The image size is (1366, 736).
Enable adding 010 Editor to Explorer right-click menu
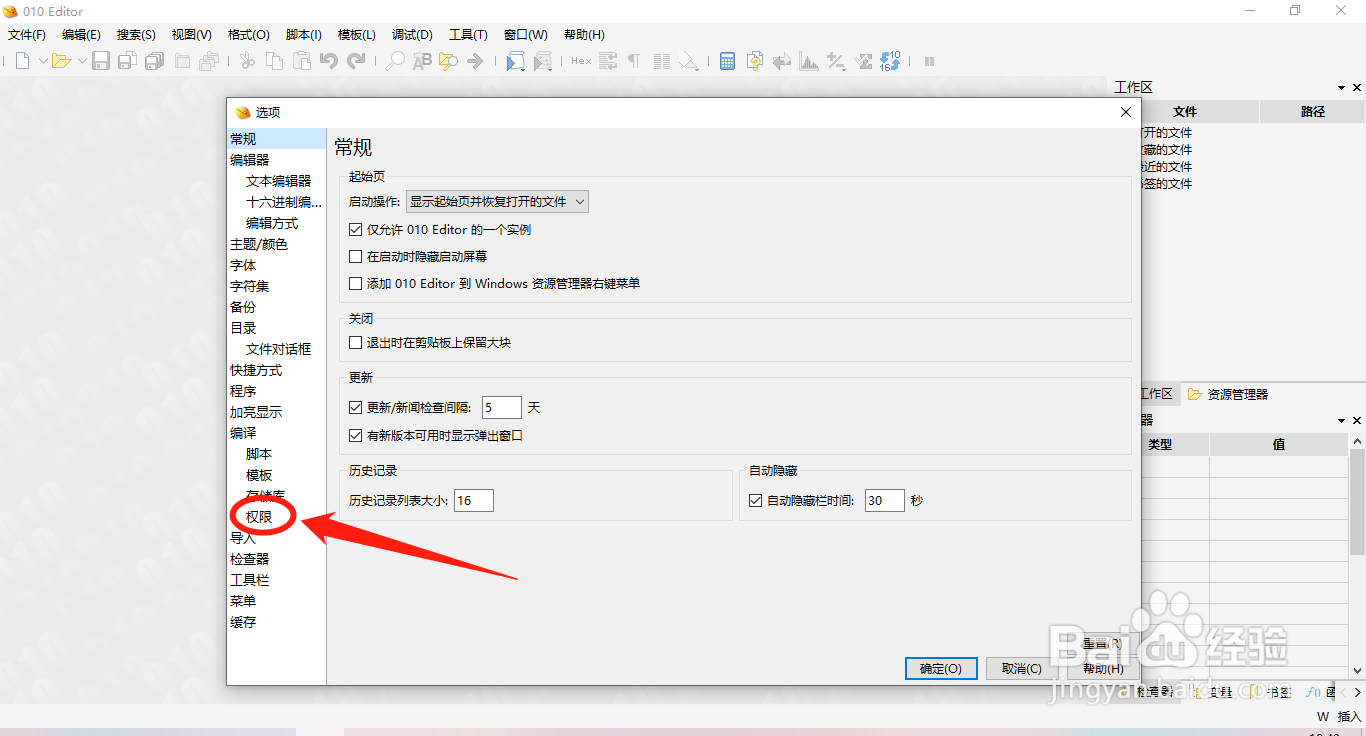(355, 284)
